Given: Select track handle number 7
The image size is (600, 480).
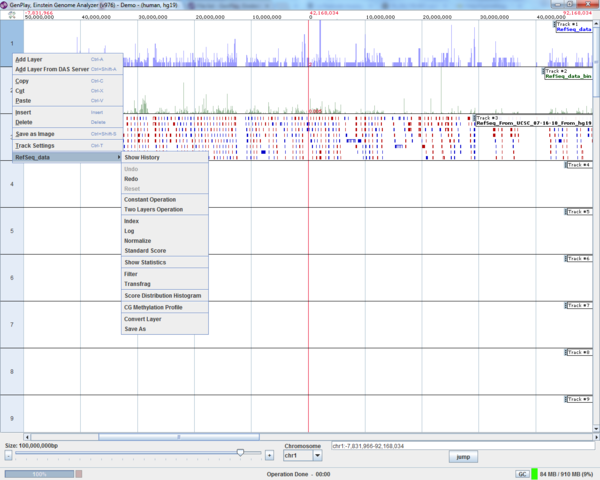Looking at the screenshot, I should 11,325.
